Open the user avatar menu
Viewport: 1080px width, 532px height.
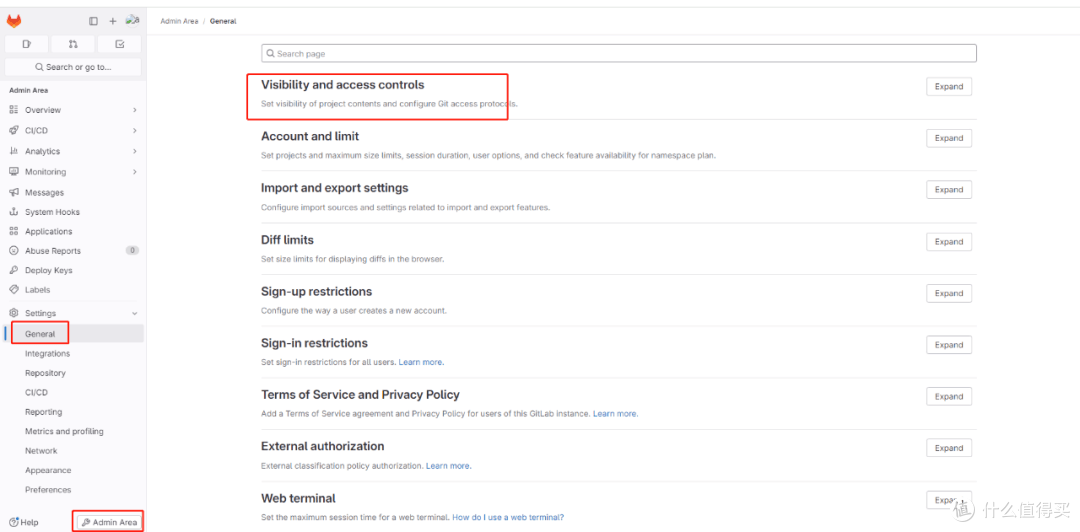(133, 21)
